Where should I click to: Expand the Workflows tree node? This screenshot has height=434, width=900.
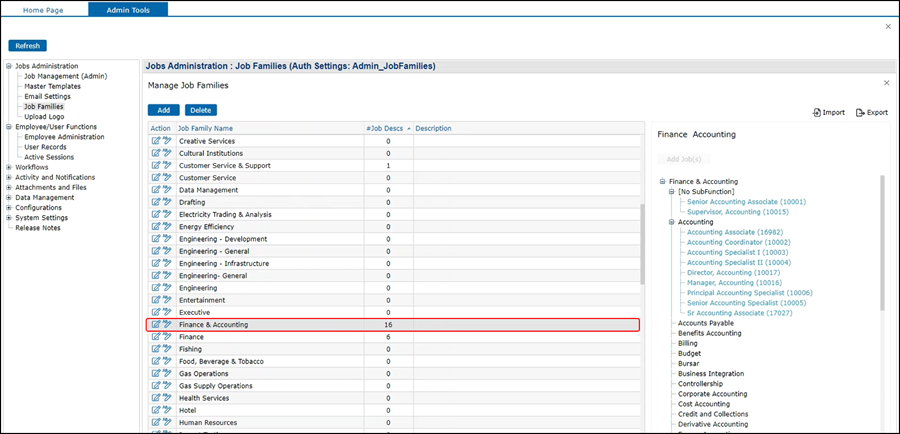(9, 167)
